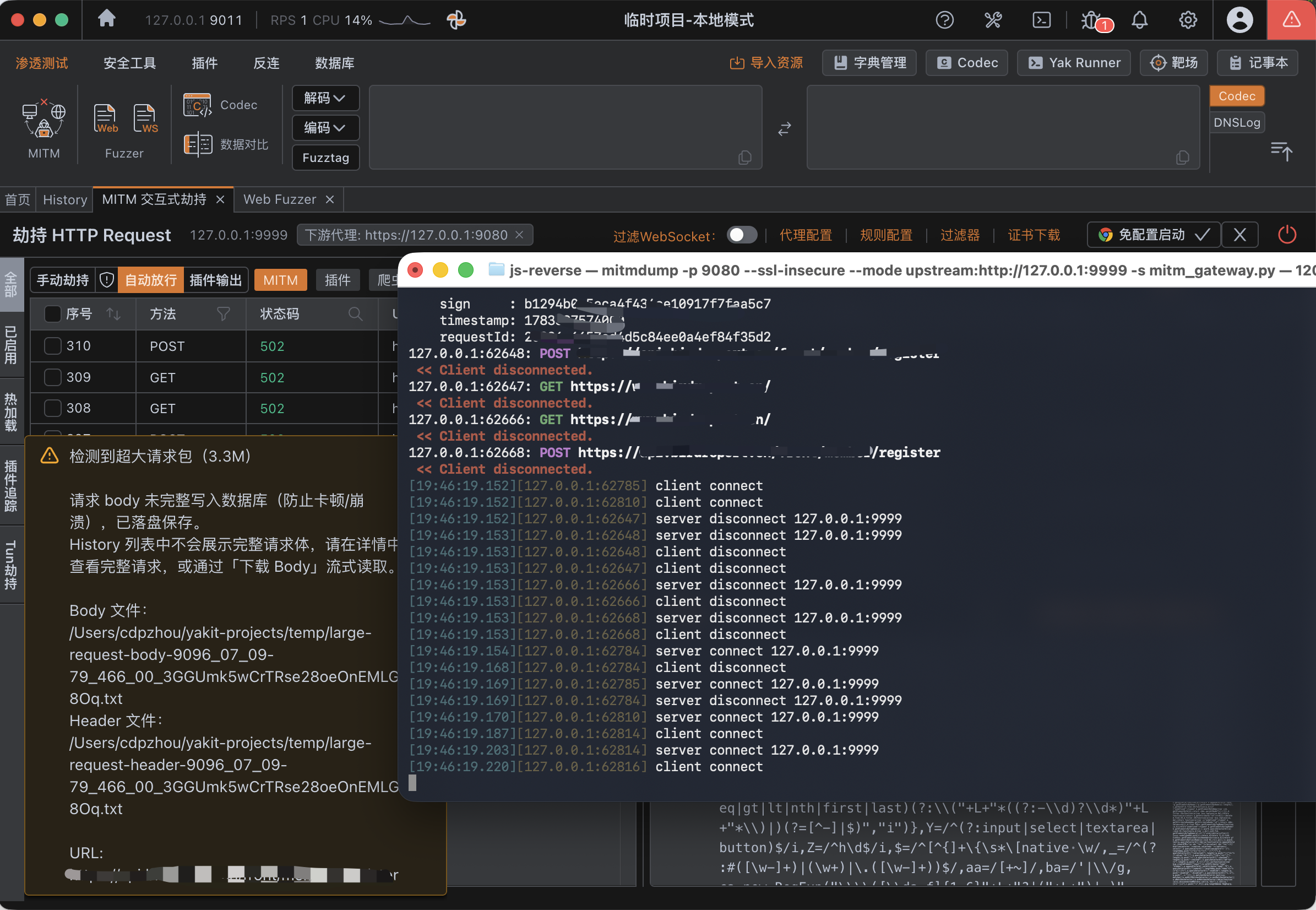The height and width of the screenshot is (910, 1316).
Task: Open 过滤器 link
Action: [x=960, y=235]
